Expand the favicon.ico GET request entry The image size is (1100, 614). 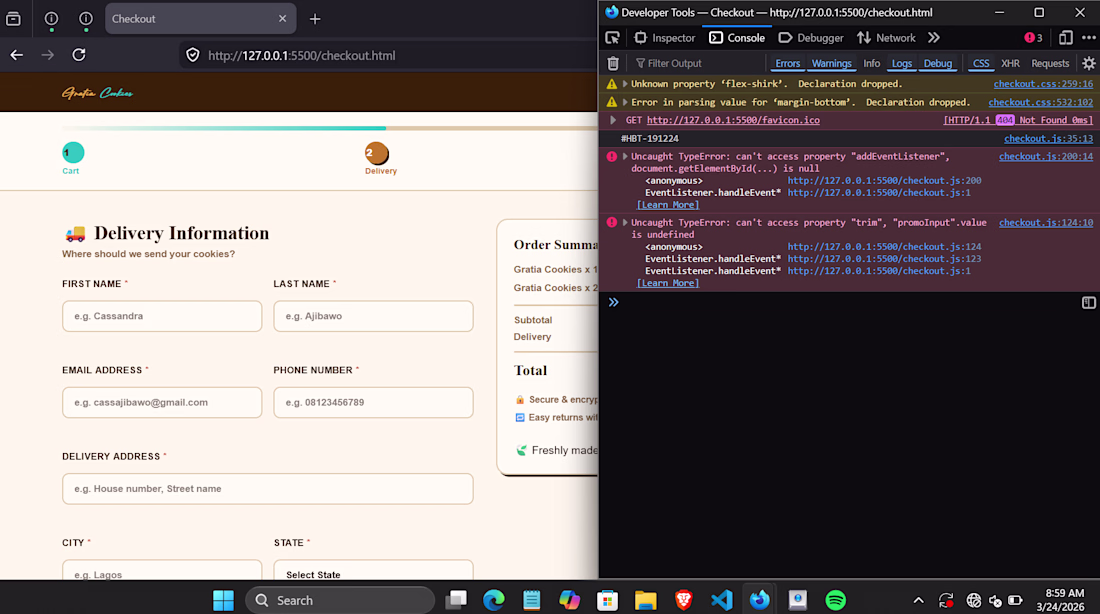(x=613, y=120)
